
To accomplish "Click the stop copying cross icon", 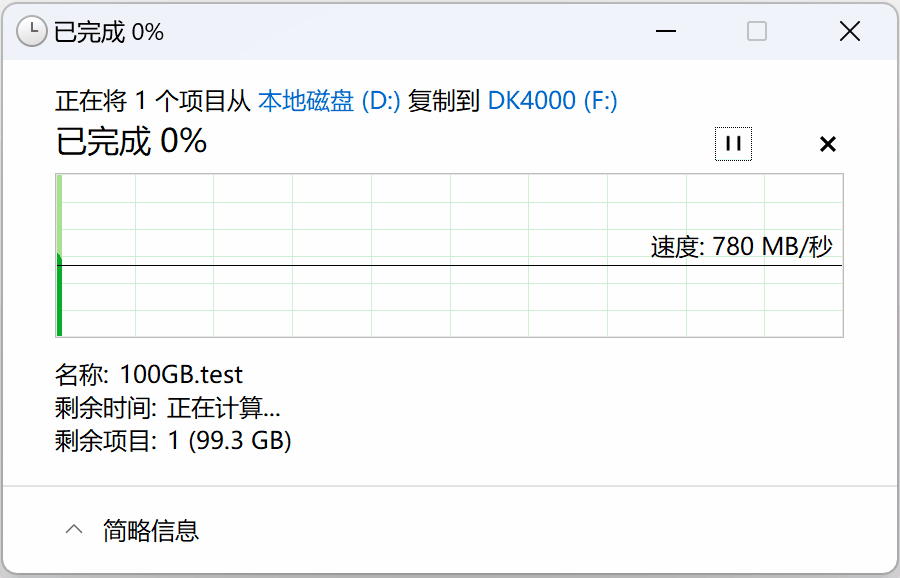I will point(827,144).
